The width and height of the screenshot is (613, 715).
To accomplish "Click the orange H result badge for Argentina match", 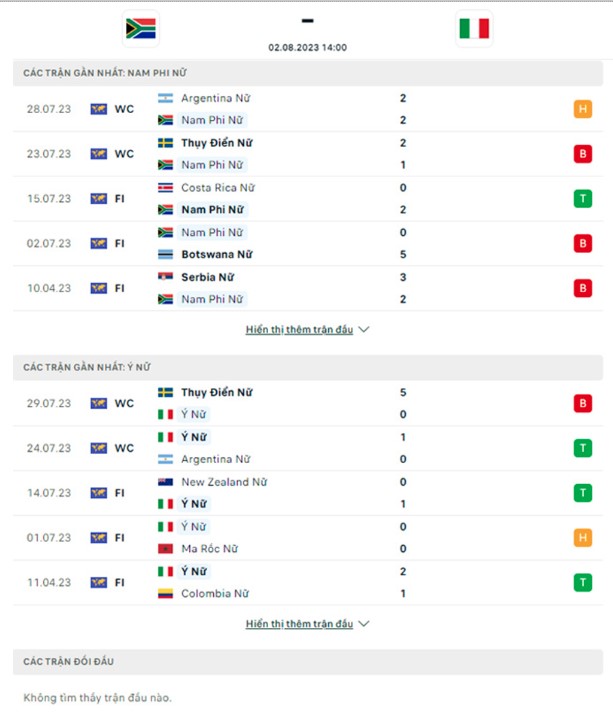I will [582, 110].
